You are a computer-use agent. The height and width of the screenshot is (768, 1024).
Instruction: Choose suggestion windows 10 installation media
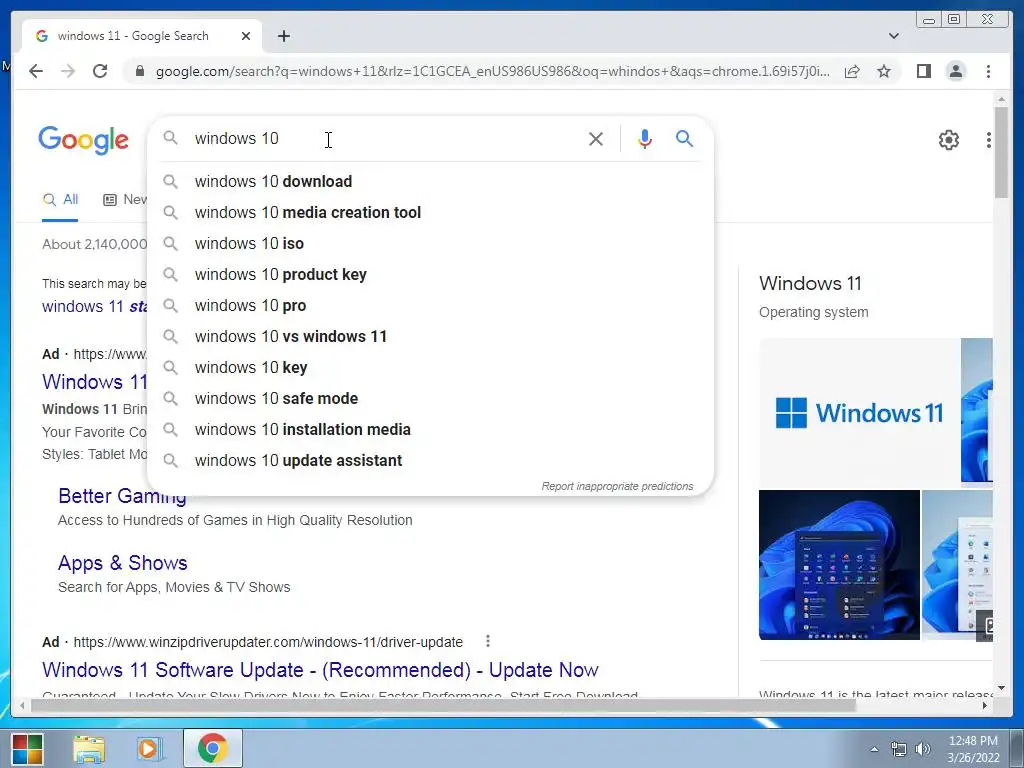431,430
